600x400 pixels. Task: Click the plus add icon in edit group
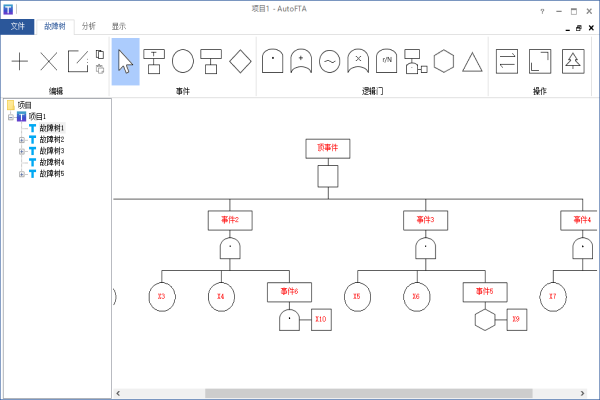(x=20, y=61)
